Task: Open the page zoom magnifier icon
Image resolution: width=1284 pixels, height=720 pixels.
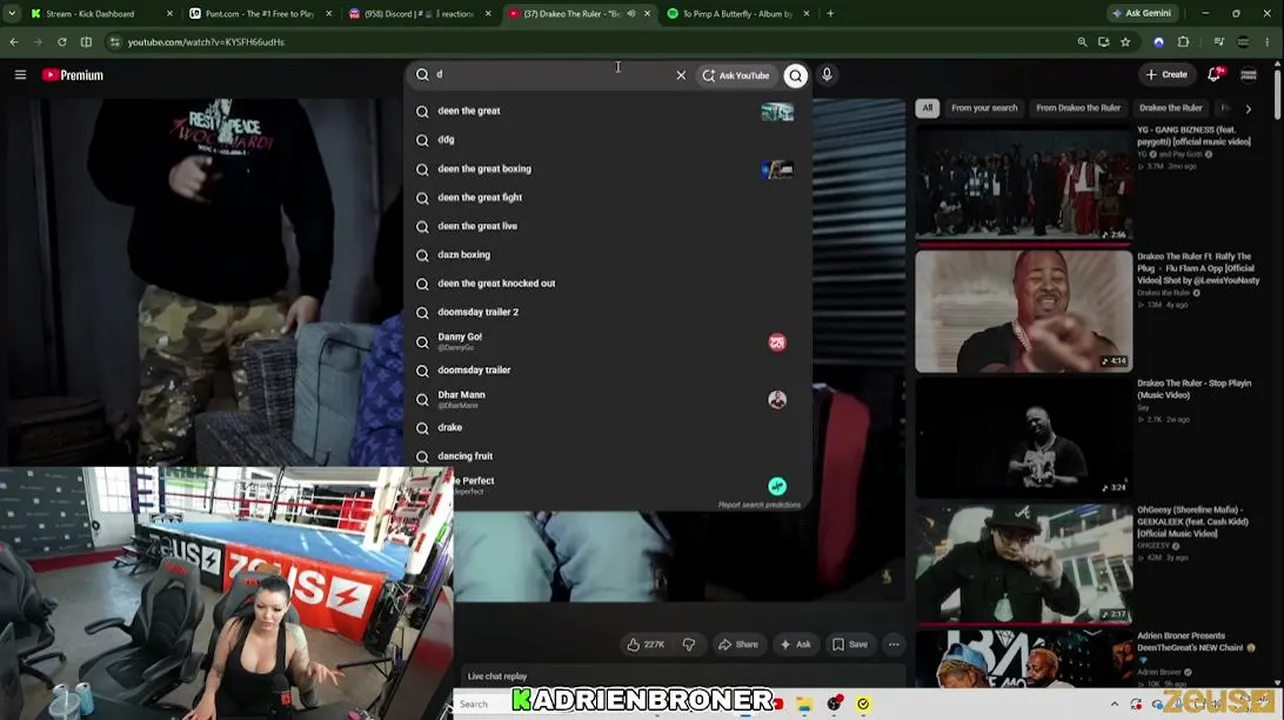Action: 1082,42
